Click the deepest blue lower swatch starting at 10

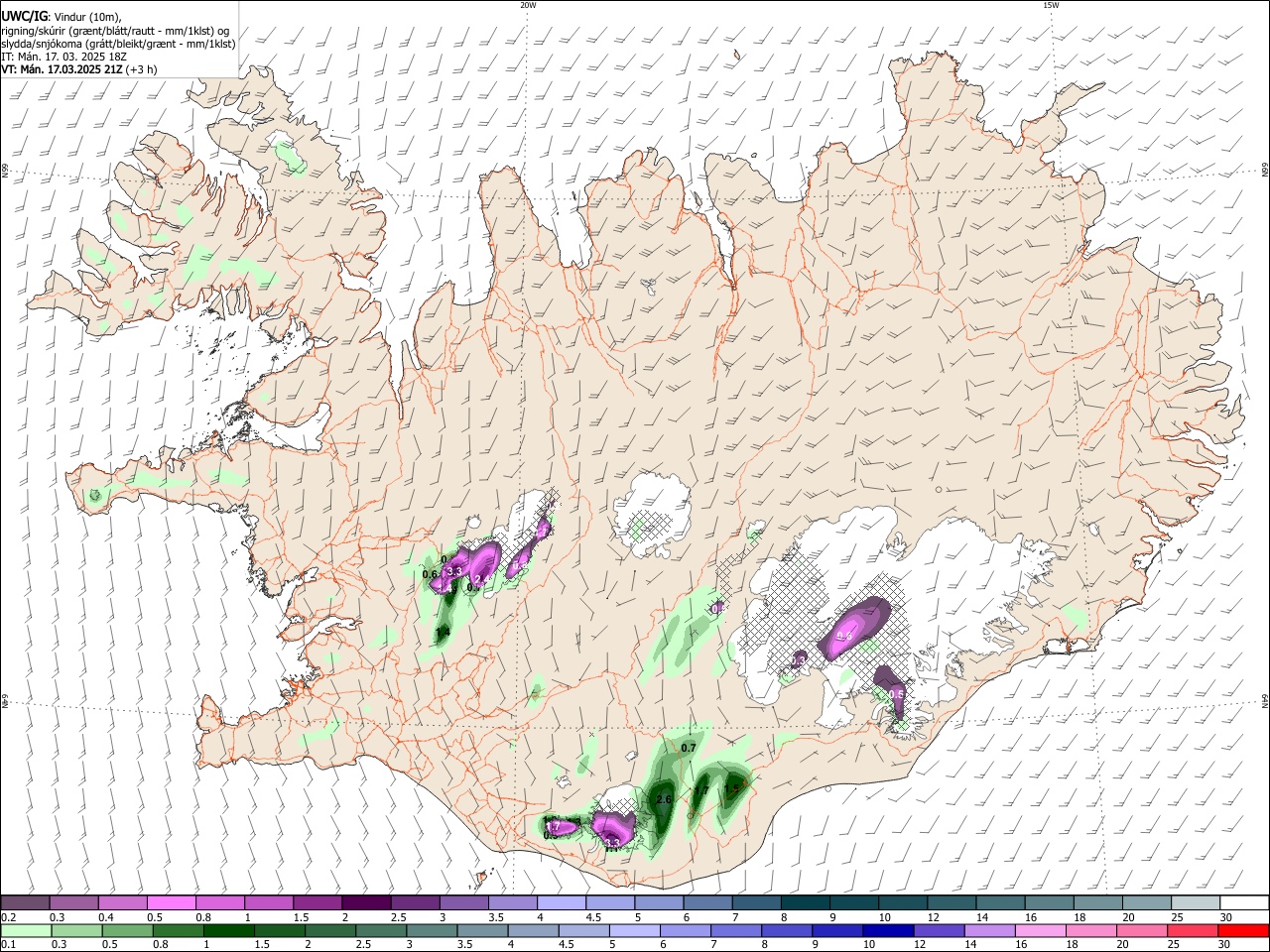[886, 930]
